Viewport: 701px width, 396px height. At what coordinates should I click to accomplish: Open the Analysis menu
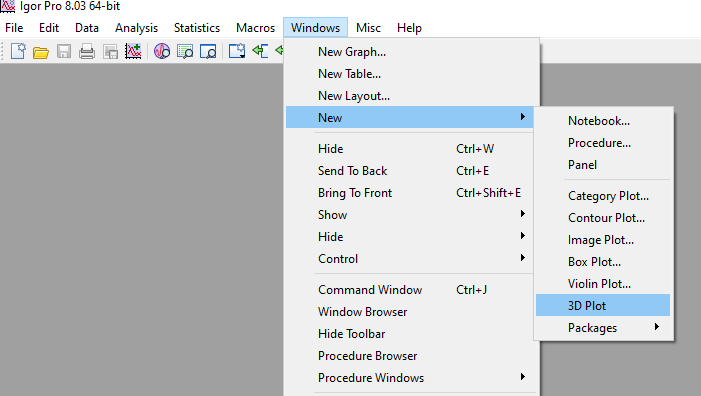(x=136, y=28)
